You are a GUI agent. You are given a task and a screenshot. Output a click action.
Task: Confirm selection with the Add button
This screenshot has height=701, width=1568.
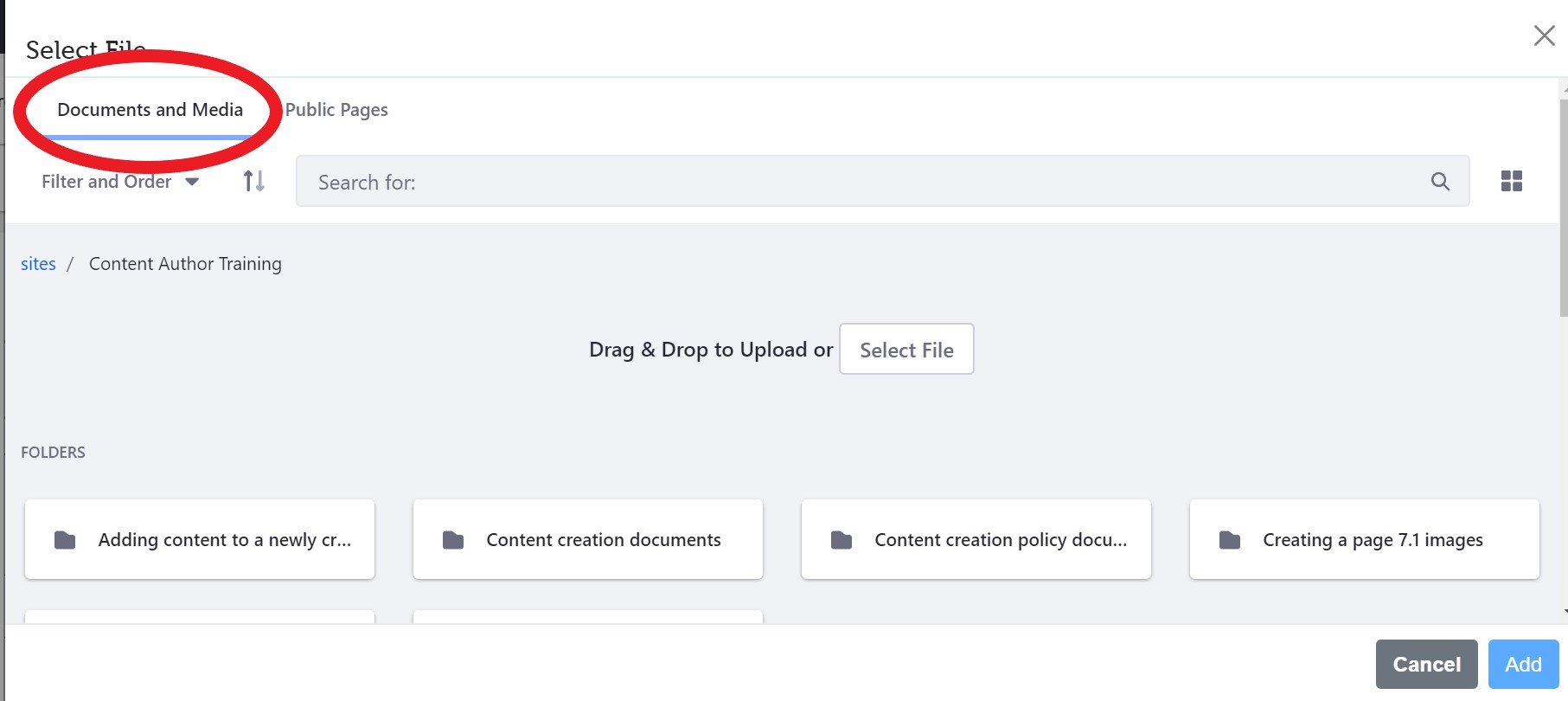1522,664
